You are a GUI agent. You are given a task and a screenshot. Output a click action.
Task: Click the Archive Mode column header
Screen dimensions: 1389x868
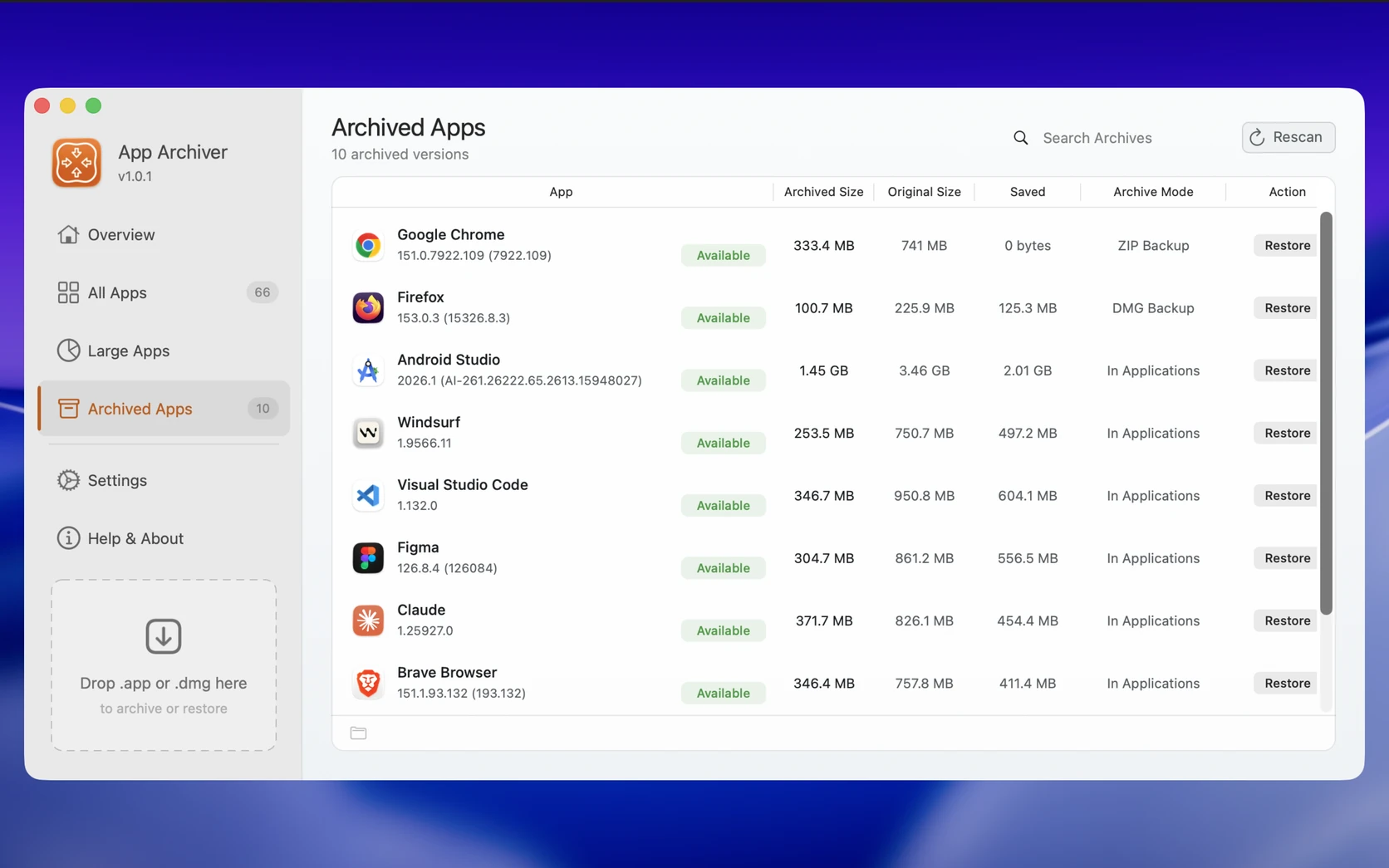(1153, 192)
